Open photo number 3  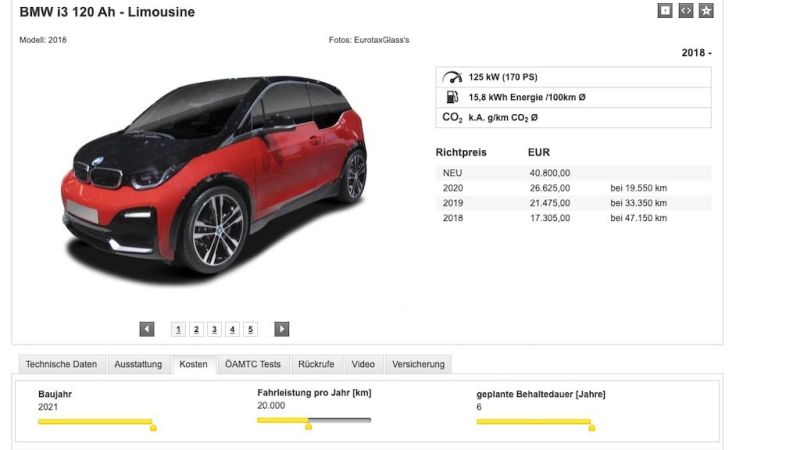pyautogui.click(x=214, y=329)
